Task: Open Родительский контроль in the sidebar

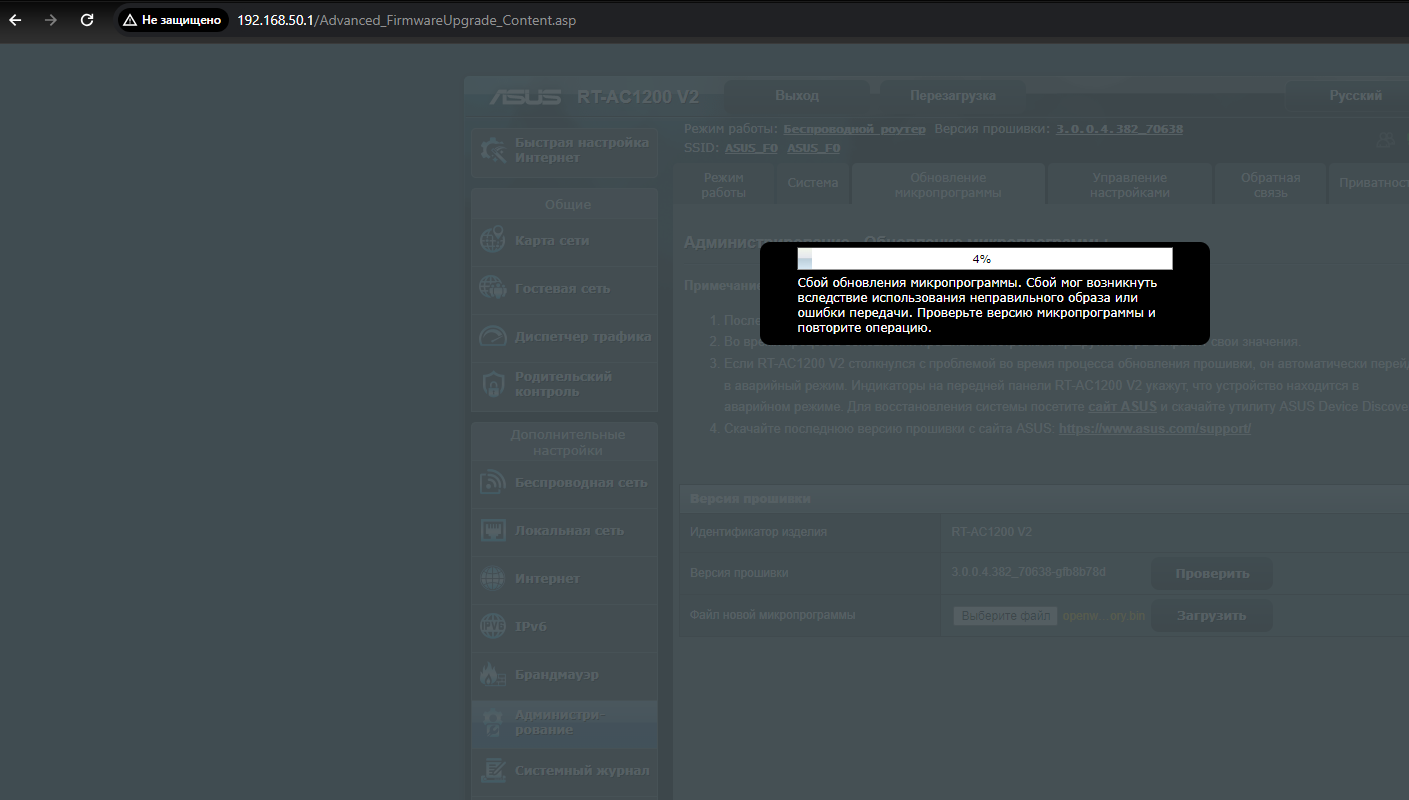Action: 564,385
